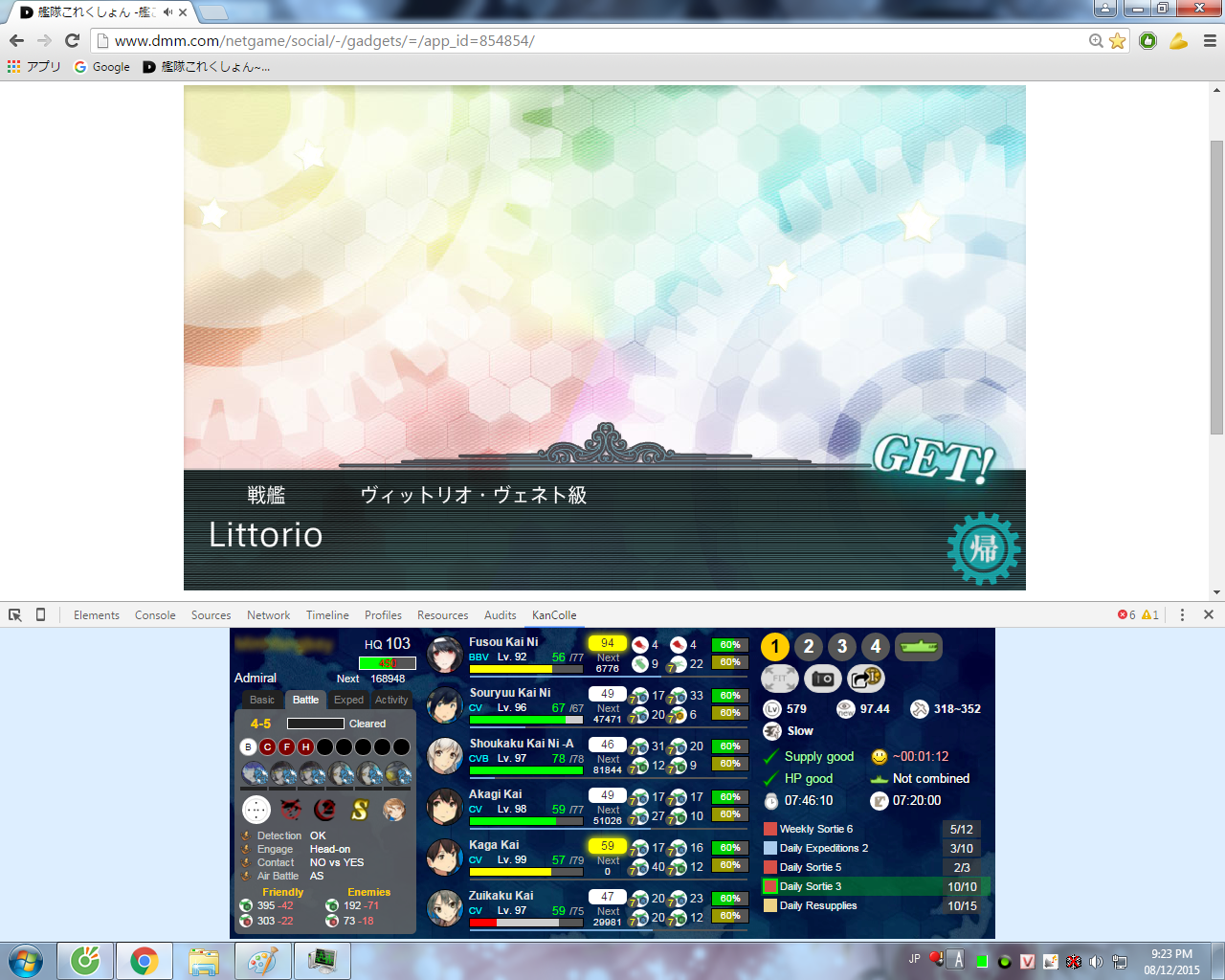Click Shoukaku Kai Ni -A portrait
The height and width of the screenshot is (980, 1225).
click(x=445, y=756)
